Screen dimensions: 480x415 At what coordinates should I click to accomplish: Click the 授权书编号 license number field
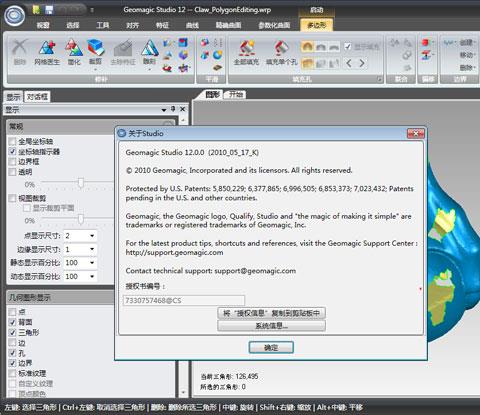[184, 300]
